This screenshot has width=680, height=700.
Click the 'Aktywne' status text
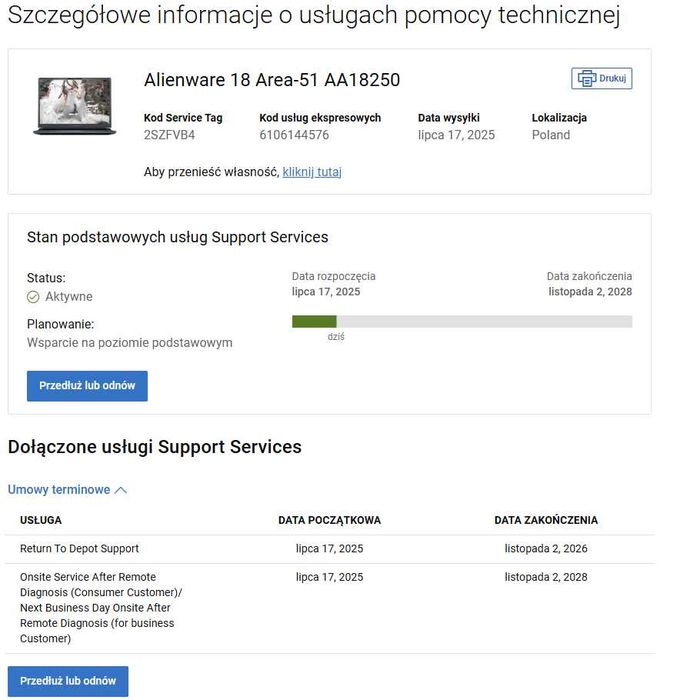[x=69, y=296]
